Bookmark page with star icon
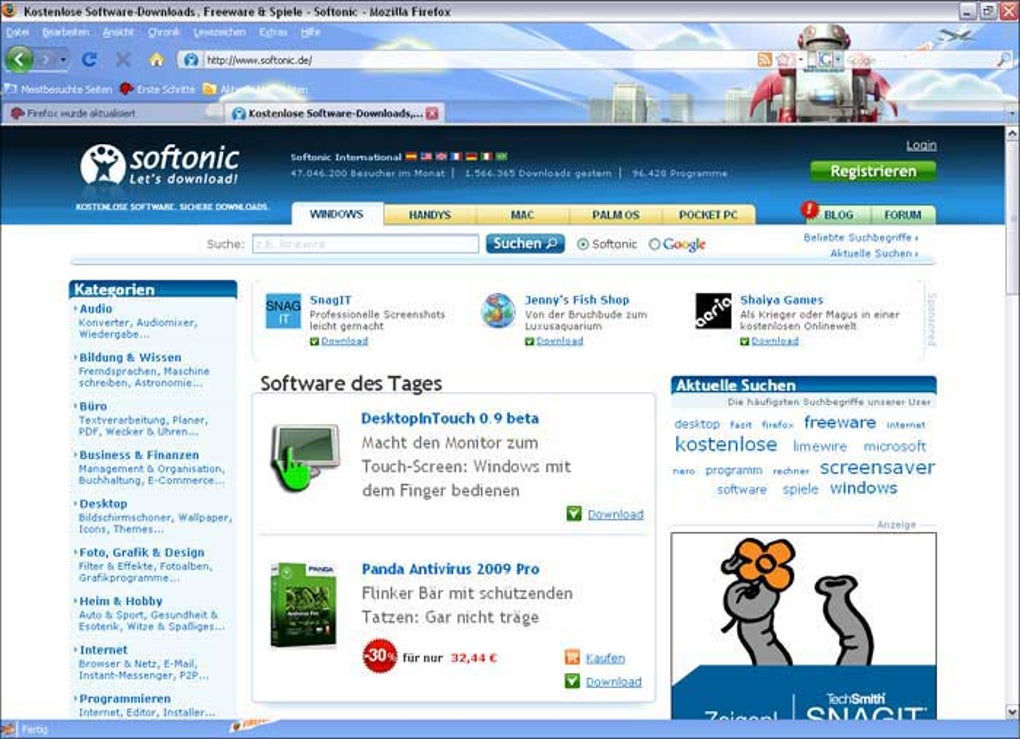1020x739 pixels. click(x=785, y=60)
